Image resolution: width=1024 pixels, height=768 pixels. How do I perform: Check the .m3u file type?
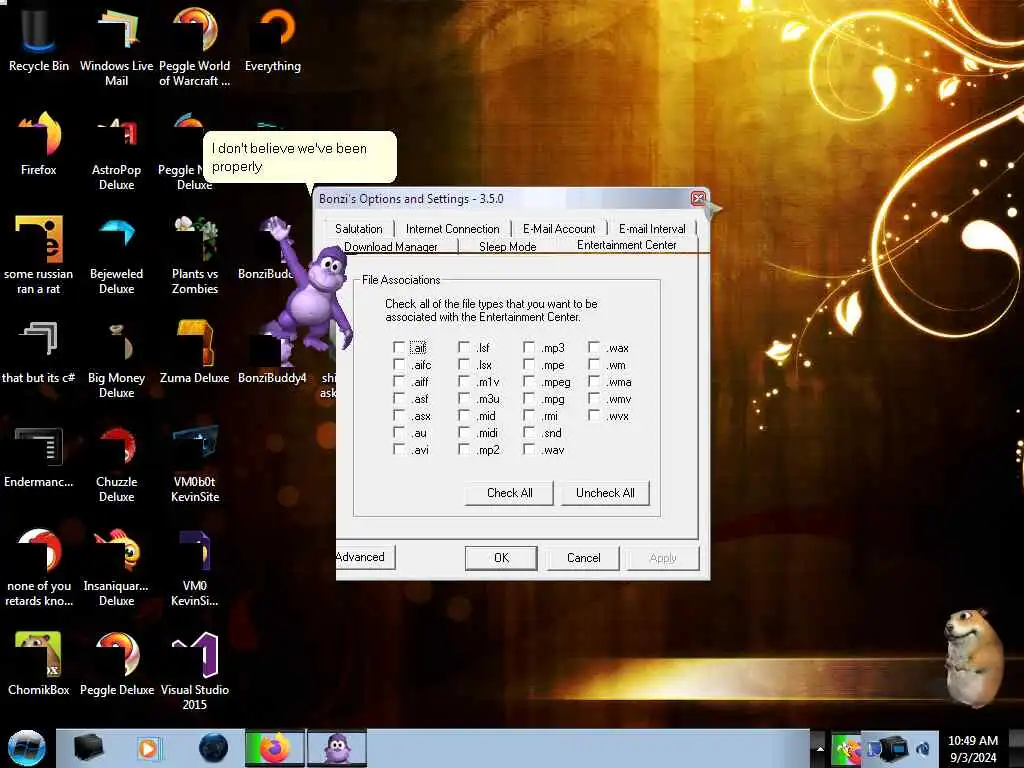(x=464, y=398)
